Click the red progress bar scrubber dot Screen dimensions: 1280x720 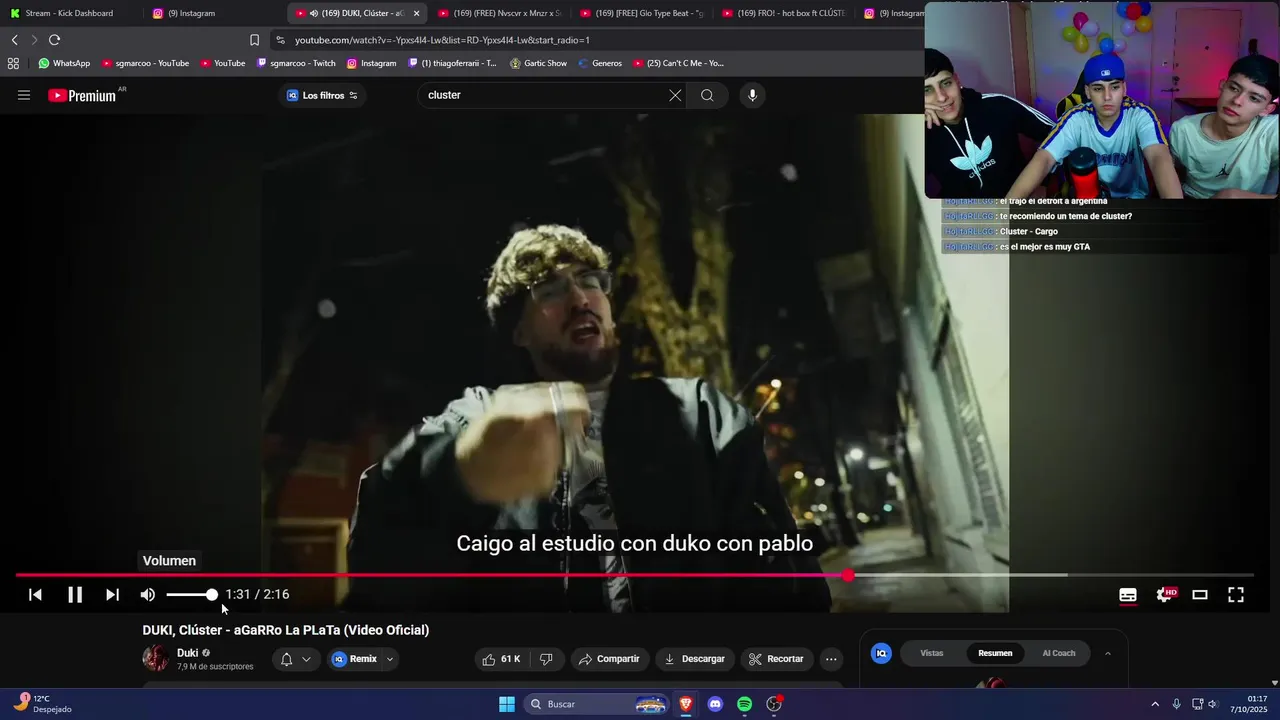(x=848, y=575)
